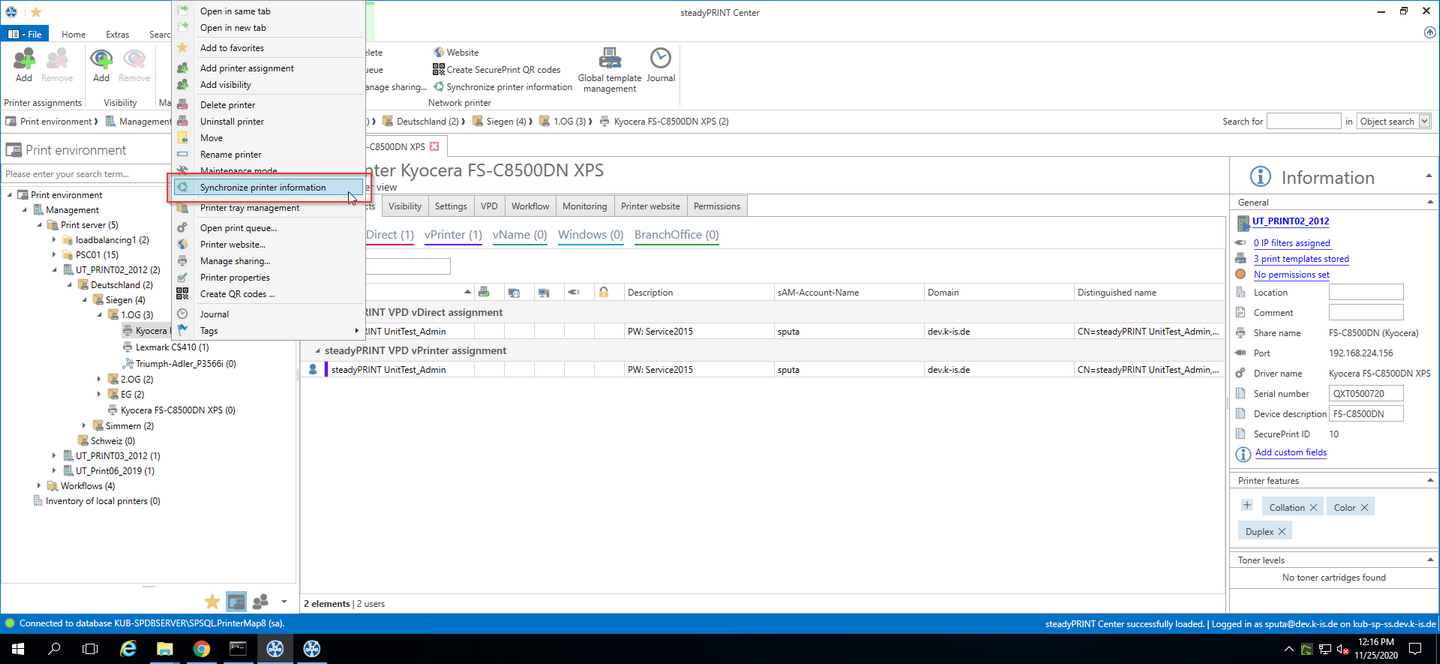
Task: Expand the loadbalancing1 tree node
Action: pos(55,240)
